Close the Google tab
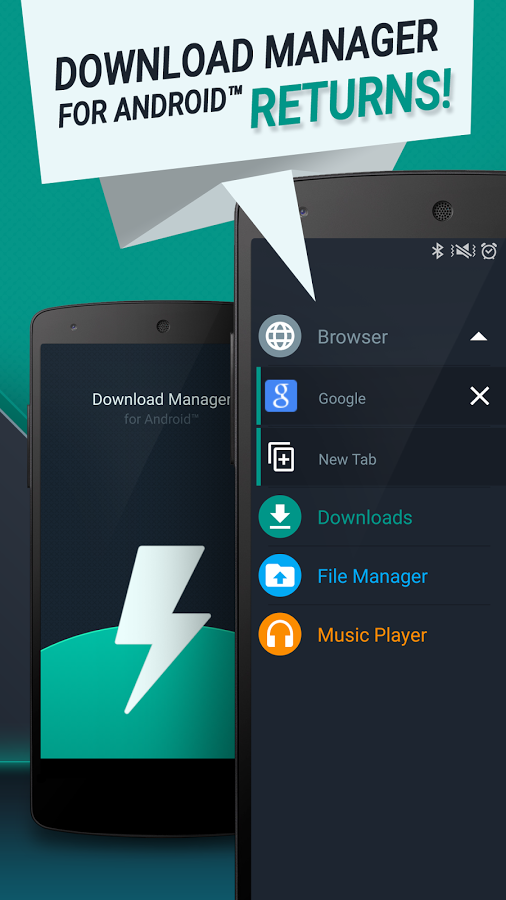506x900 pixels. click(x=480, y=396)
